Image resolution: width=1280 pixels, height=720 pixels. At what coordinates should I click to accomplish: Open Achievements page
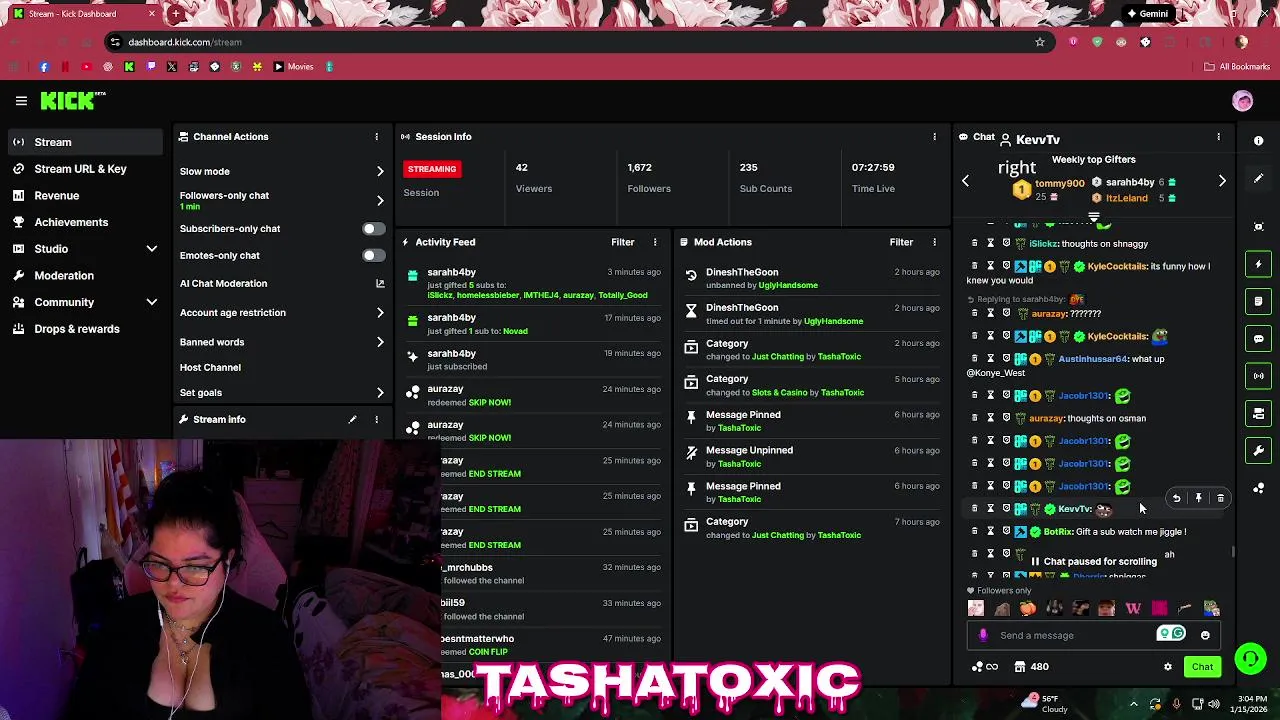(x=83, y=222)
